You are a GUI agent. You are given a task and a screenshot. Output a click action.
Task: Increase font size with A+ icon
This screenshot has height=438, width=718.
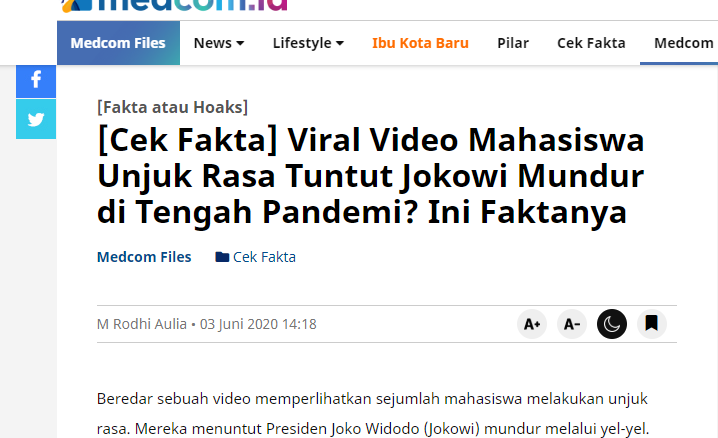(532, 324)
